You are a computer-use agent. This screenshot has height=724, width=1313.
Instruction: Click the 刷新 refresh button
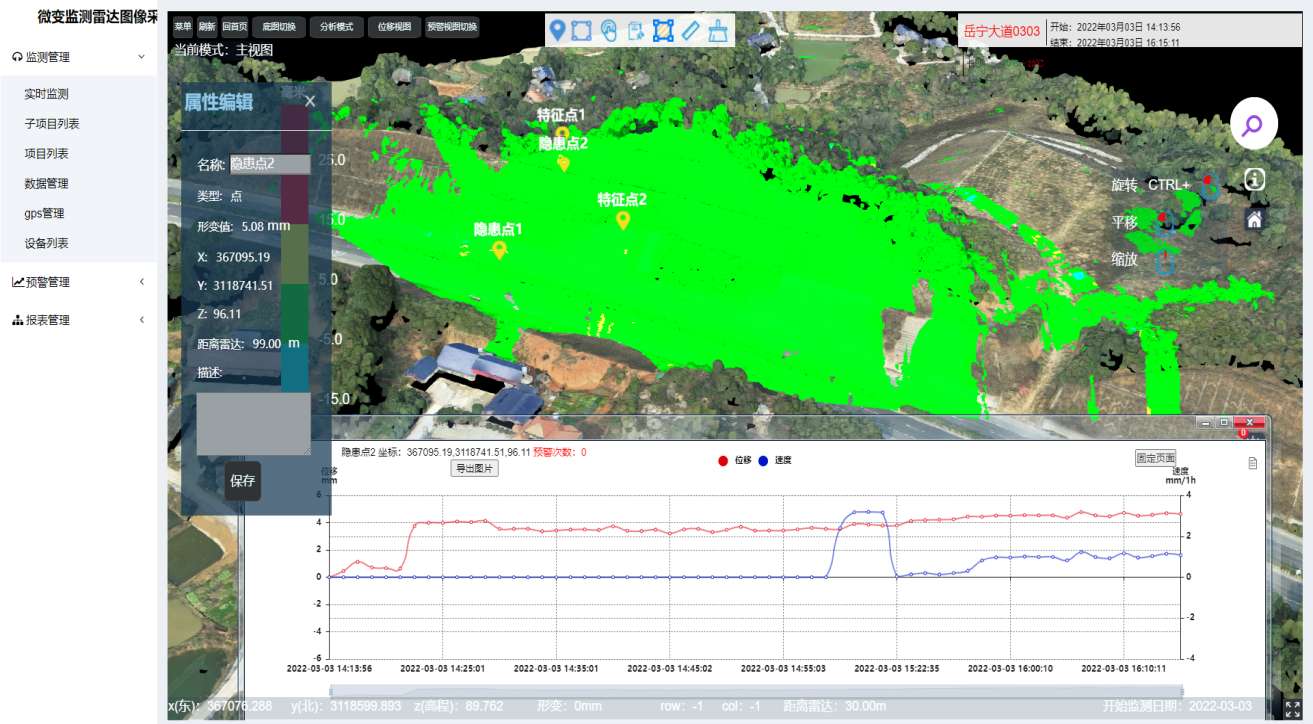(x=207, y=27)
